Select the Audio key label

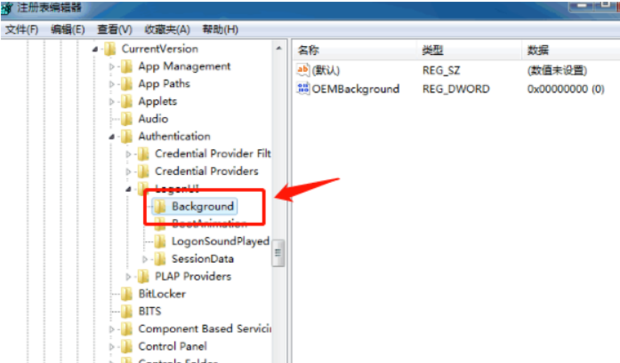(x=153, y=119)
